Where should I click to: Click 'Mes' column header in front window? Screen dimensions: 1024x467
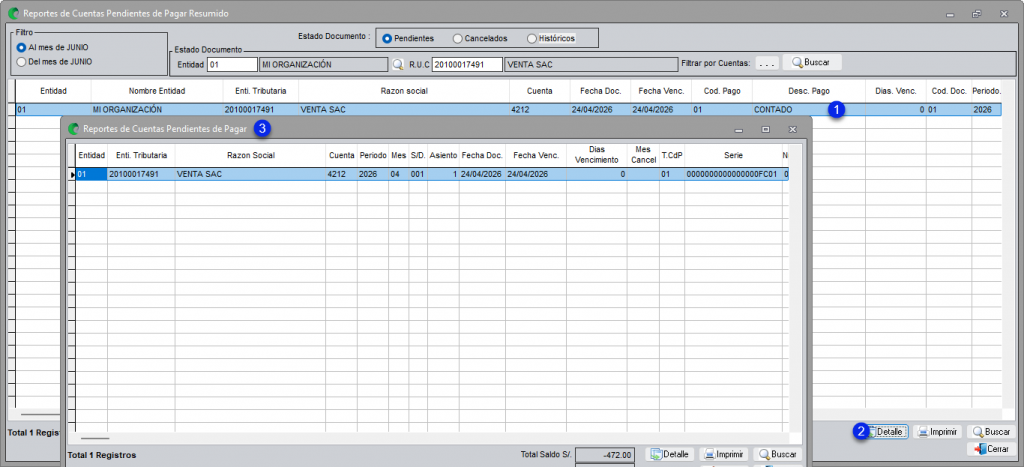click(x=398, y=155)
